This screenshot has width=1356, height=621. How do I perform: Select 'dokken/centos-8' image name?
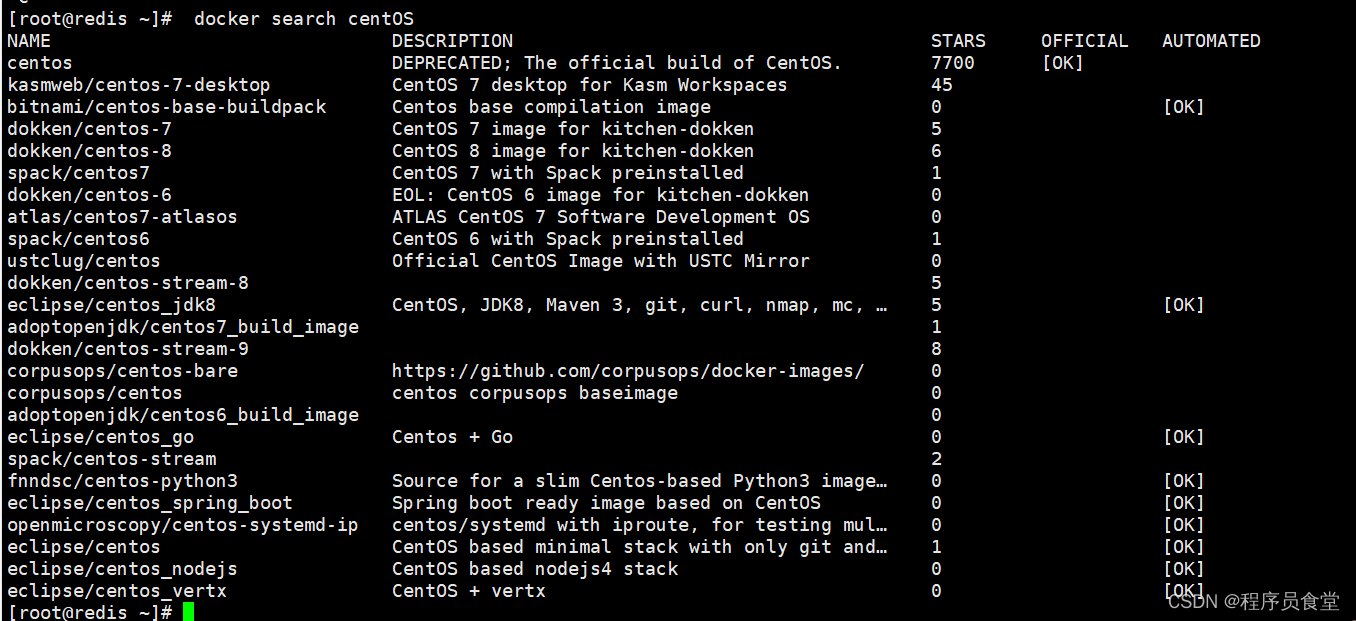point(90,151)
